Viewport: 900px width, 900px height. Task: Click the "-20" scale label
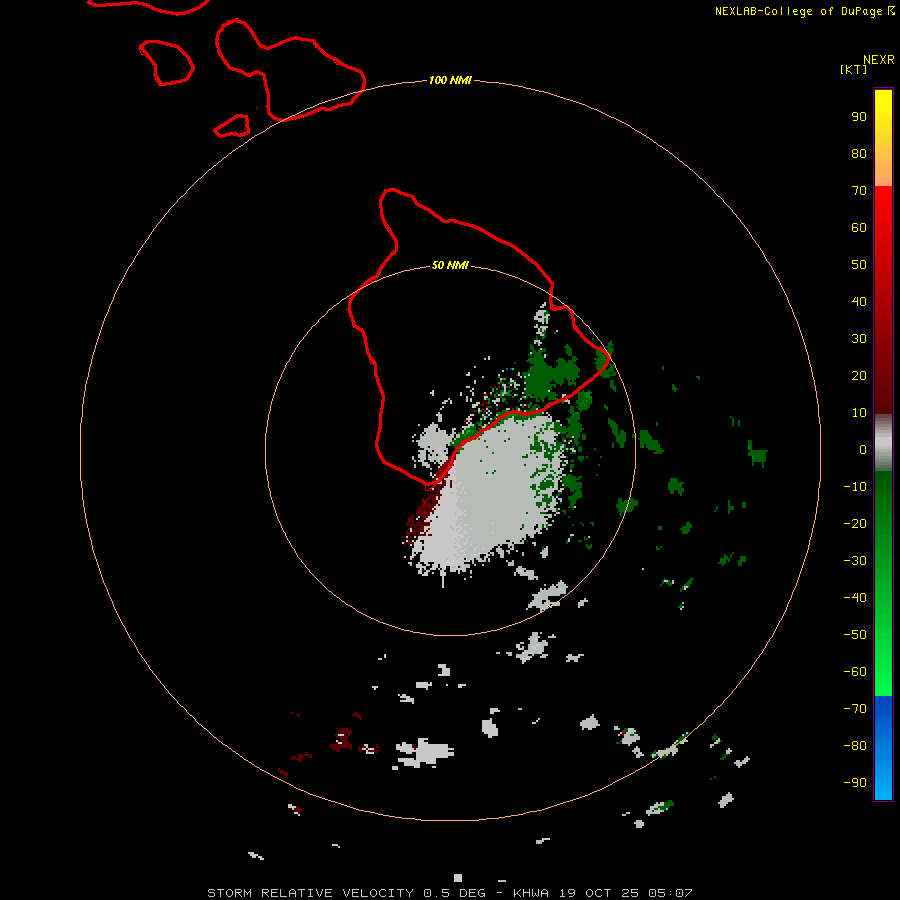[x=855, y=523]
